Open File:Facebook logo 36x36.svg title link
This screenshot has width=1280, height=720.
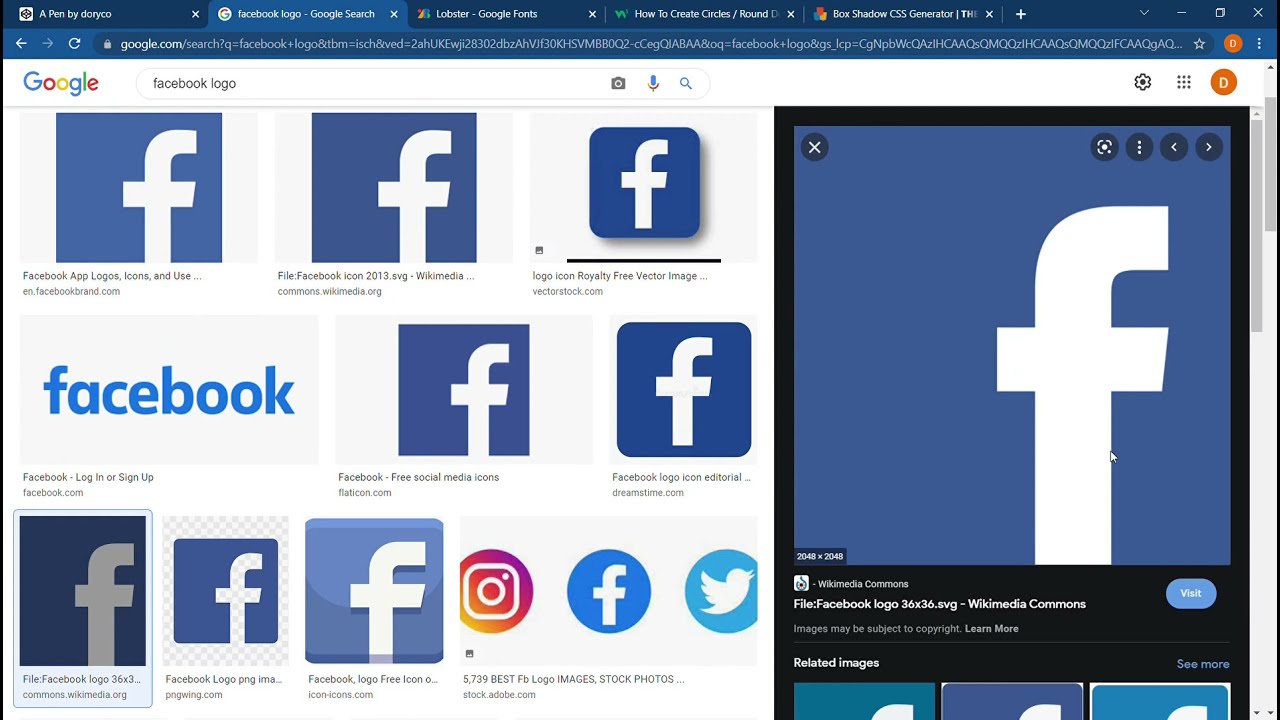pos(939,604)
